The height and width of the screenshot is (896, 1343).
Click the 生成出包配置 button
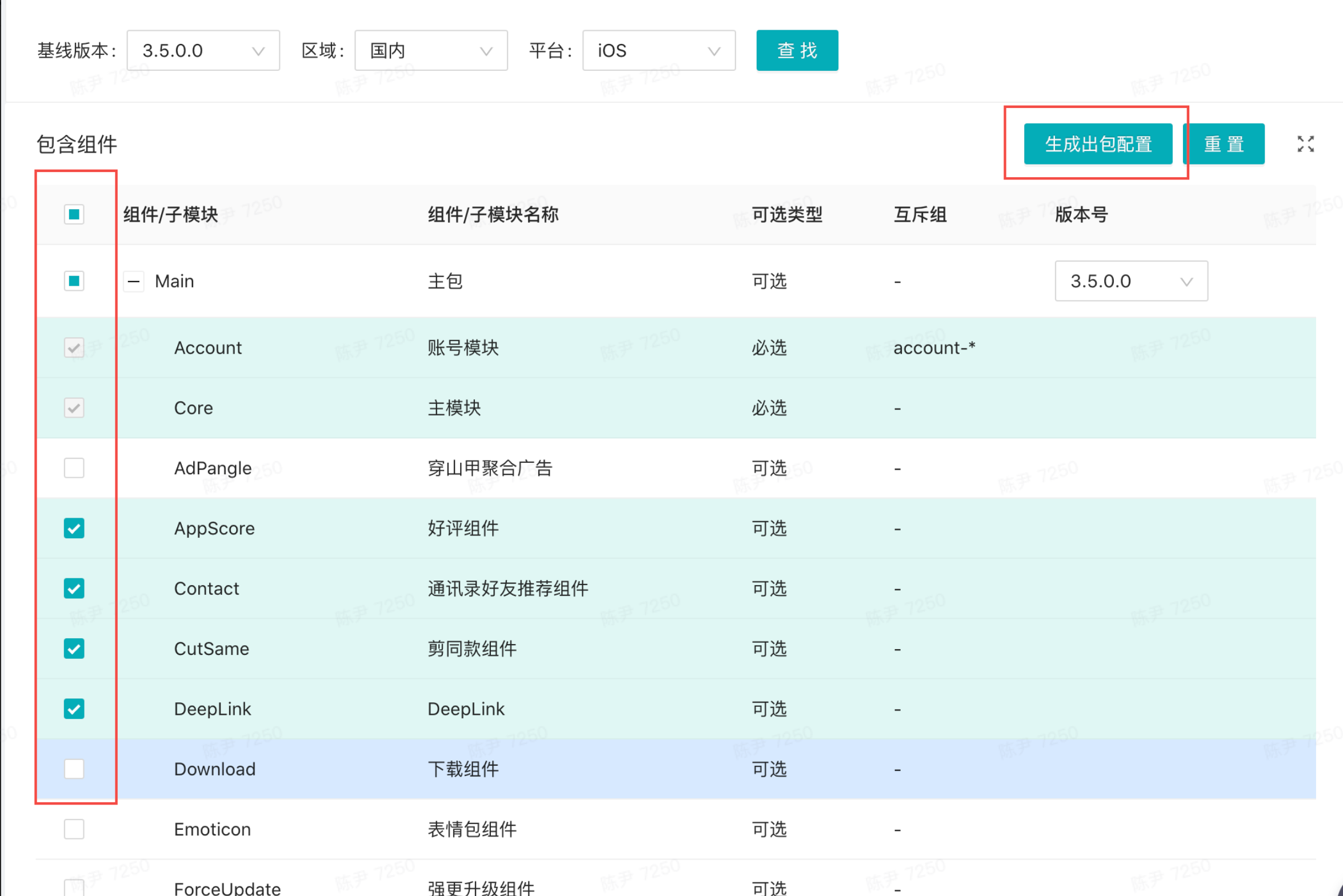click(1098, 144)
